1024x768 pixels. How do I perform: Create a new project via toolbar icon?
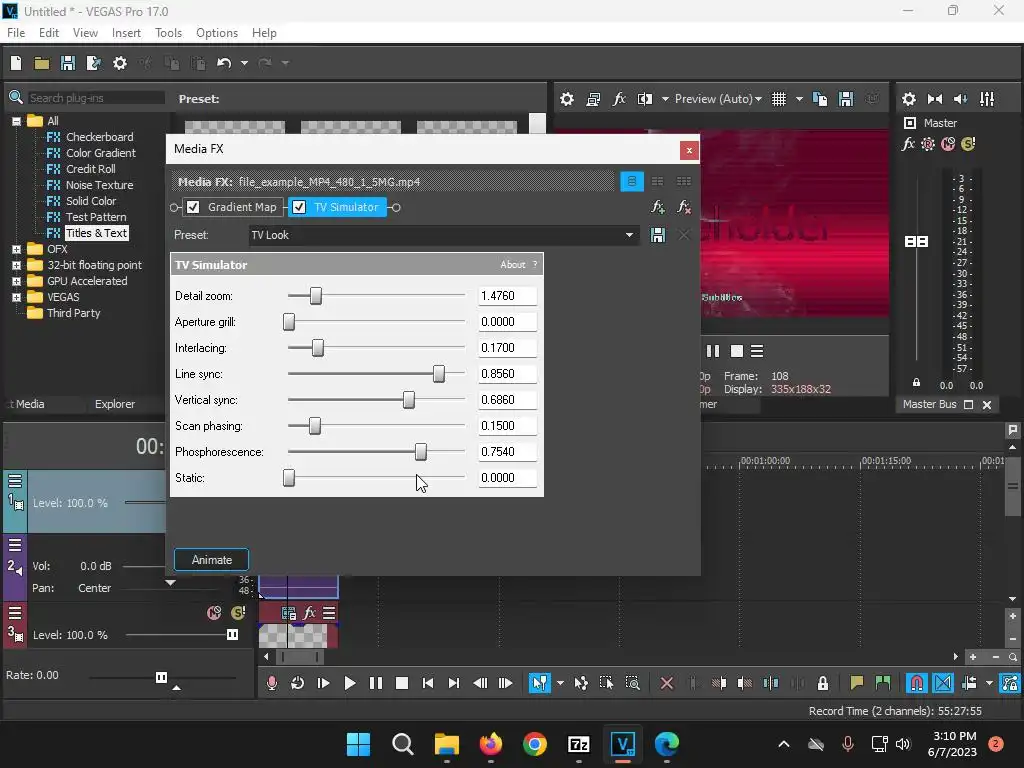[16, 63]
